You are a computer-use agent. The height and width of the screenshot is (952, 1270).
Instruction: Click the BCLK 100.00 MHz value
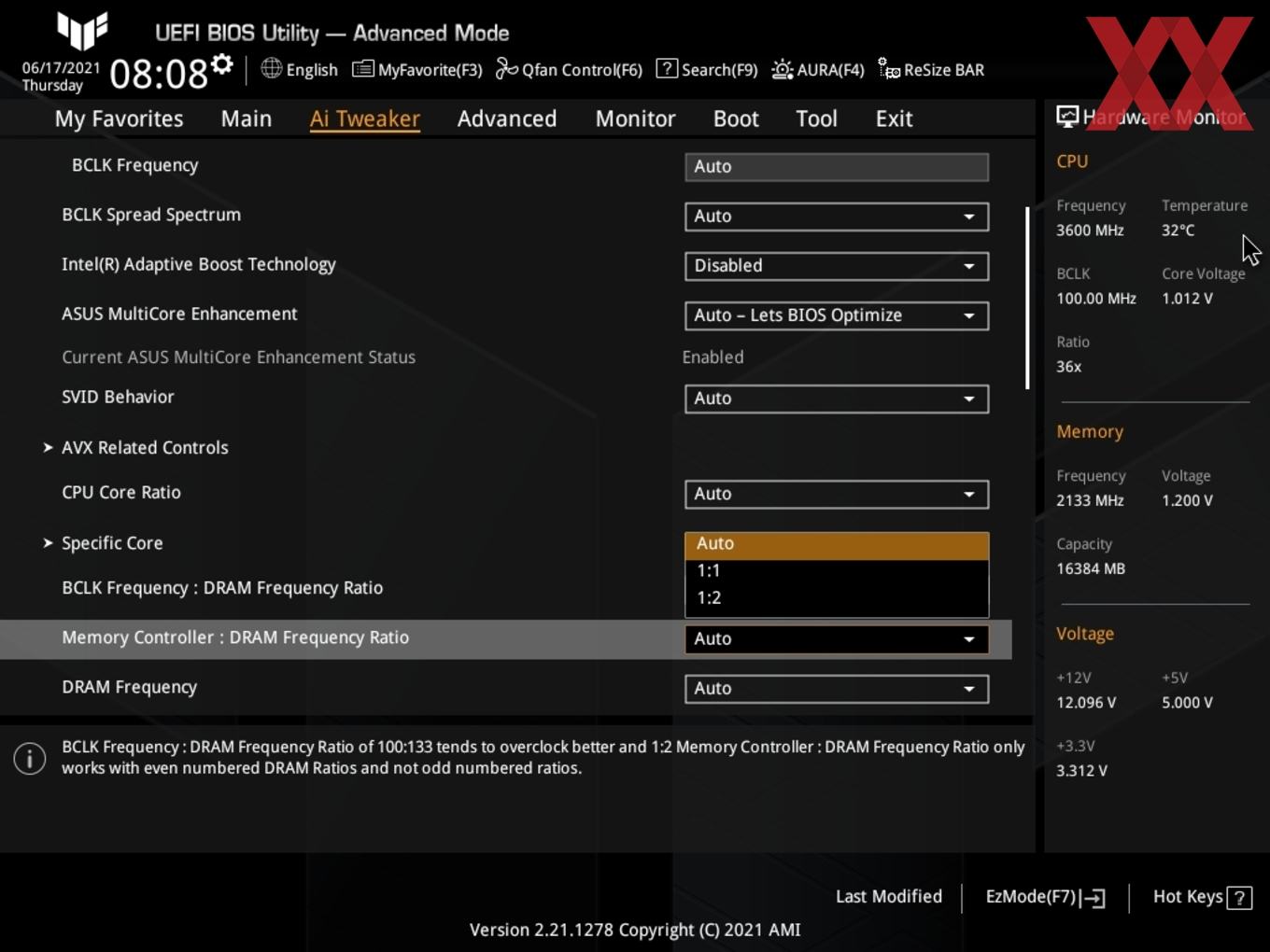click(x=1096, y=299)
